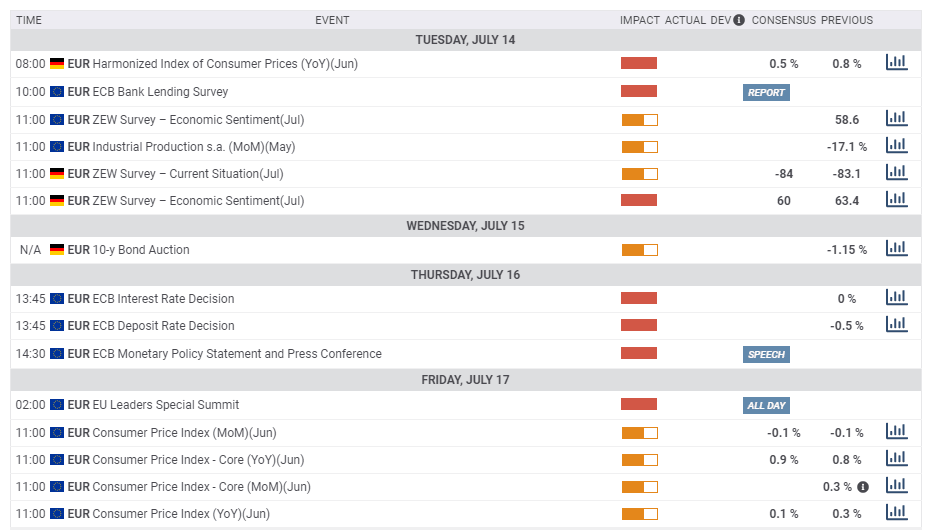Open chart for ZEW Current Situation row
The width and height of the screenshot is (929, 530).
(896, 173)
